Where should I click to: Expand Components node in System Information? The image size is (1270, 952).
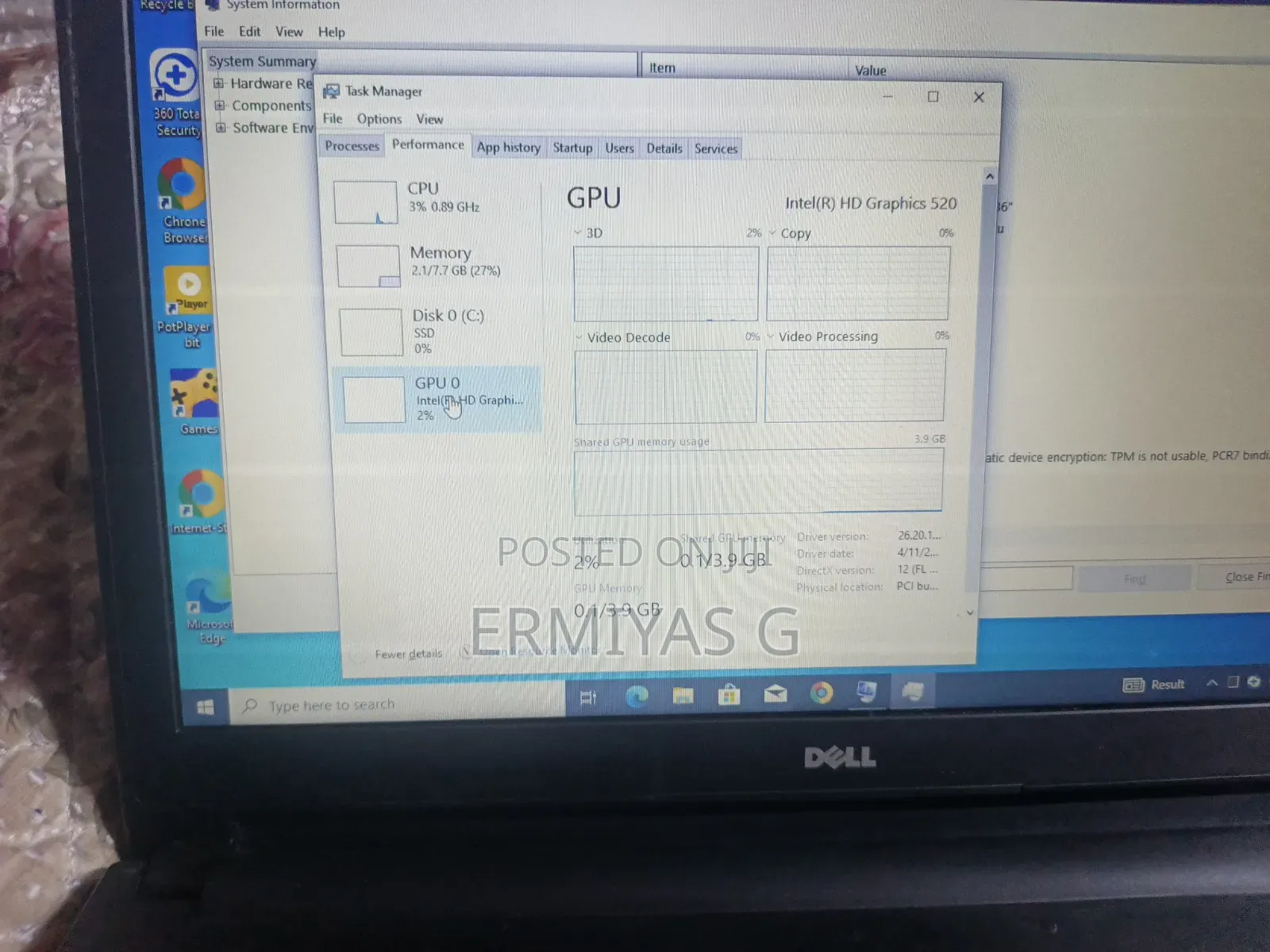tap(221, 106)
